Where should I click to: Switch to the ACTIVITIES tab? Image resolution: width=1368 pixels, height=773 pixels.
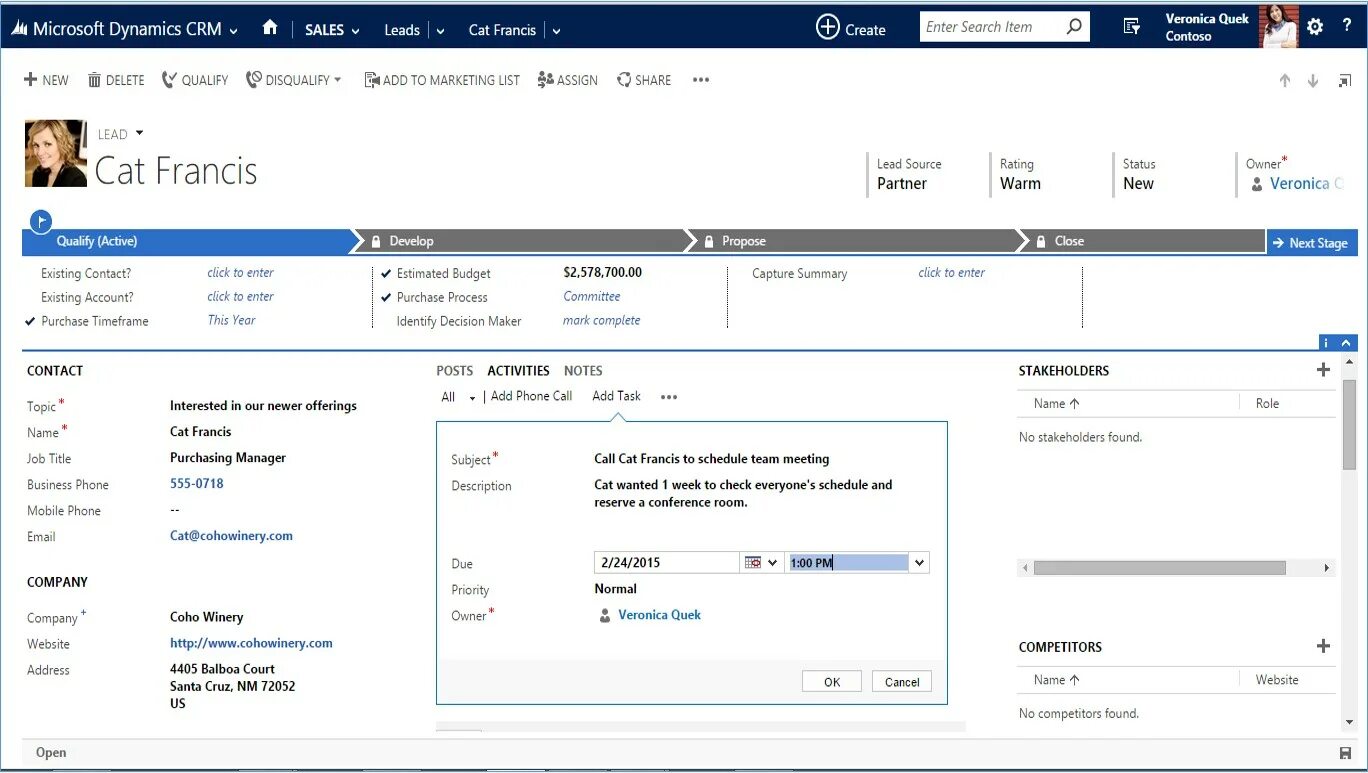pos(519,370)
